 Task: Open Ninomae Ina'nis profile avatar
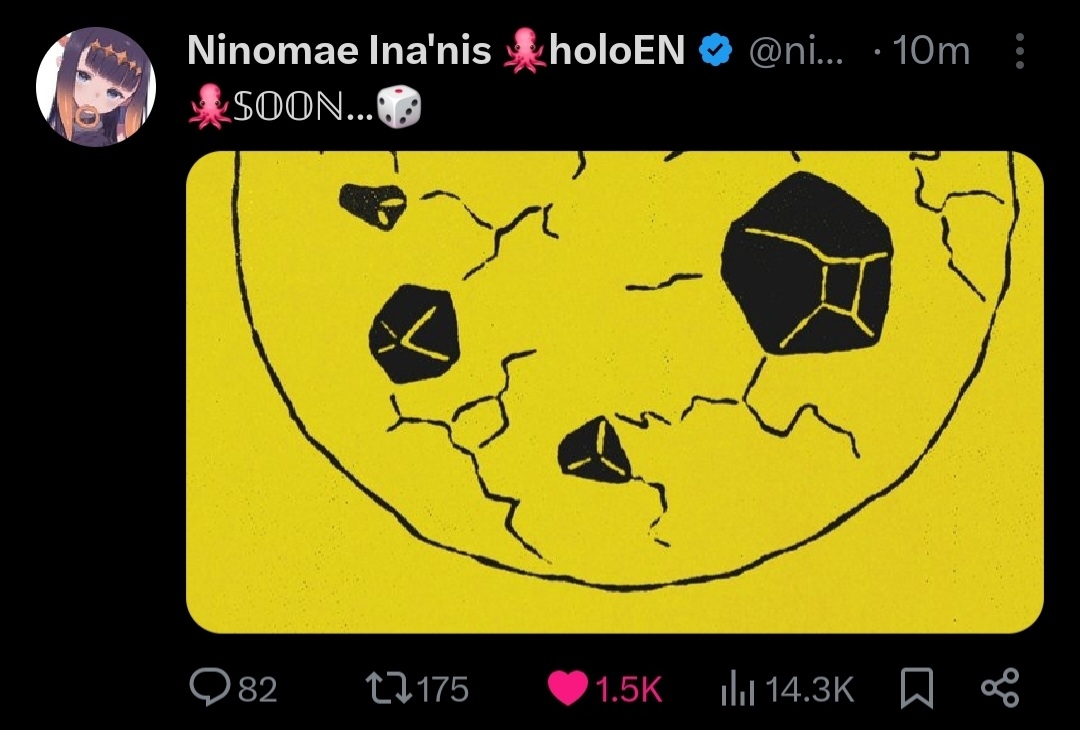point(96,87)
